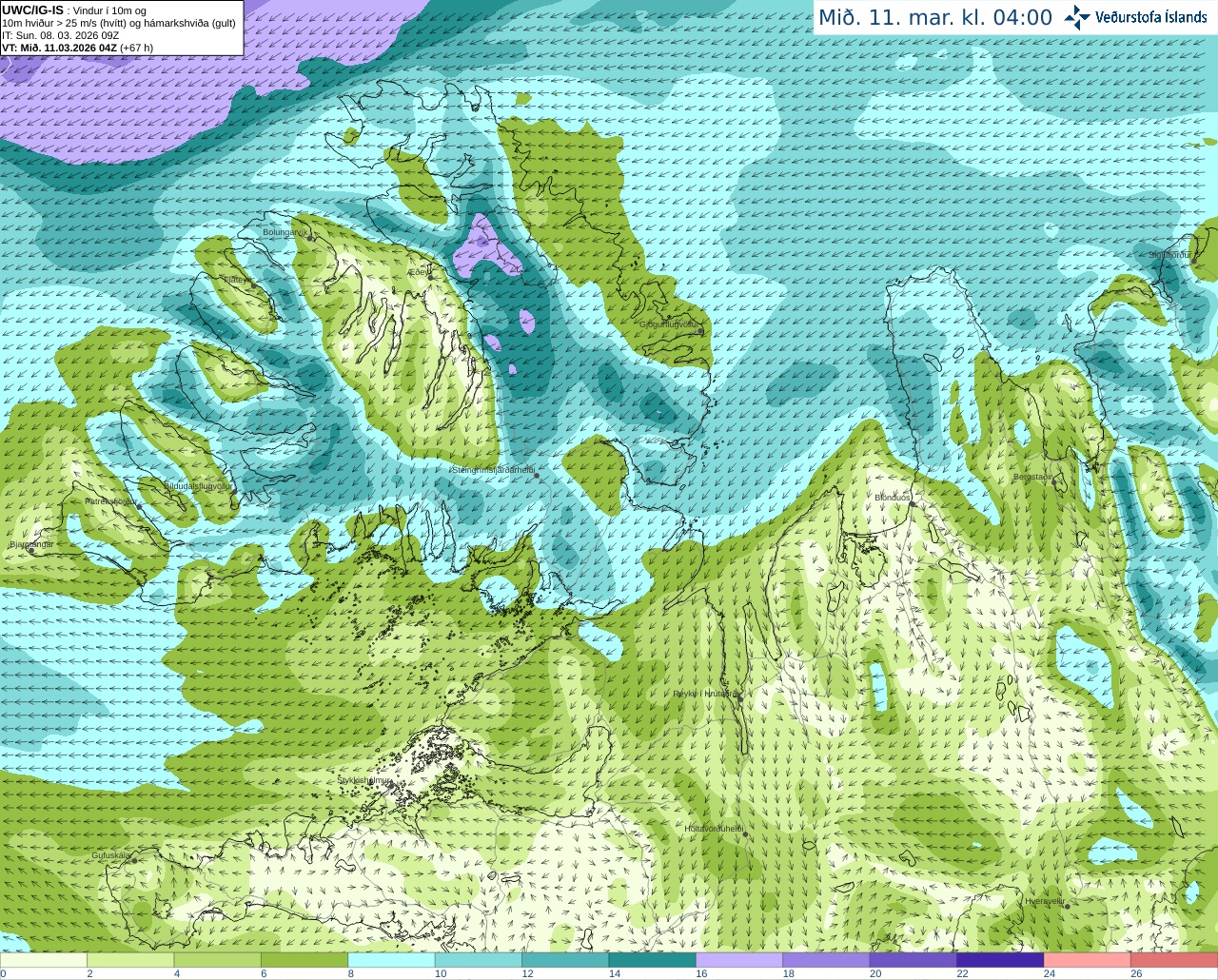Click the Steingrímsfjarðarheiði station label
The height and width of the screenshot is (980, 1218).
(493, 470)
